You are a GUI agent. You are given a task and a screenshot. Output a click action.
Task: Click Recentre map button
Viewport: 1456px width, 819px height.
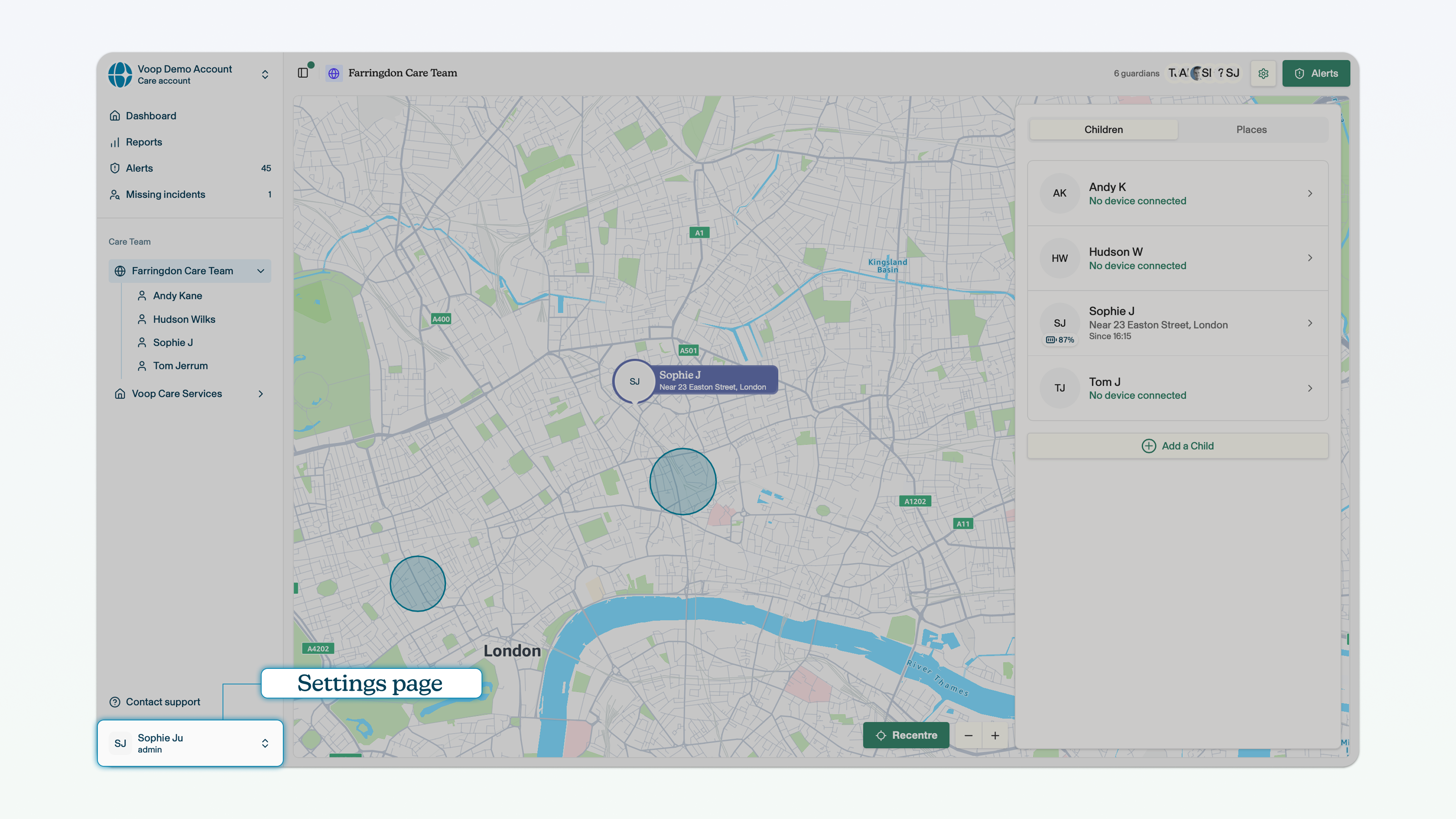coord(906,735)
